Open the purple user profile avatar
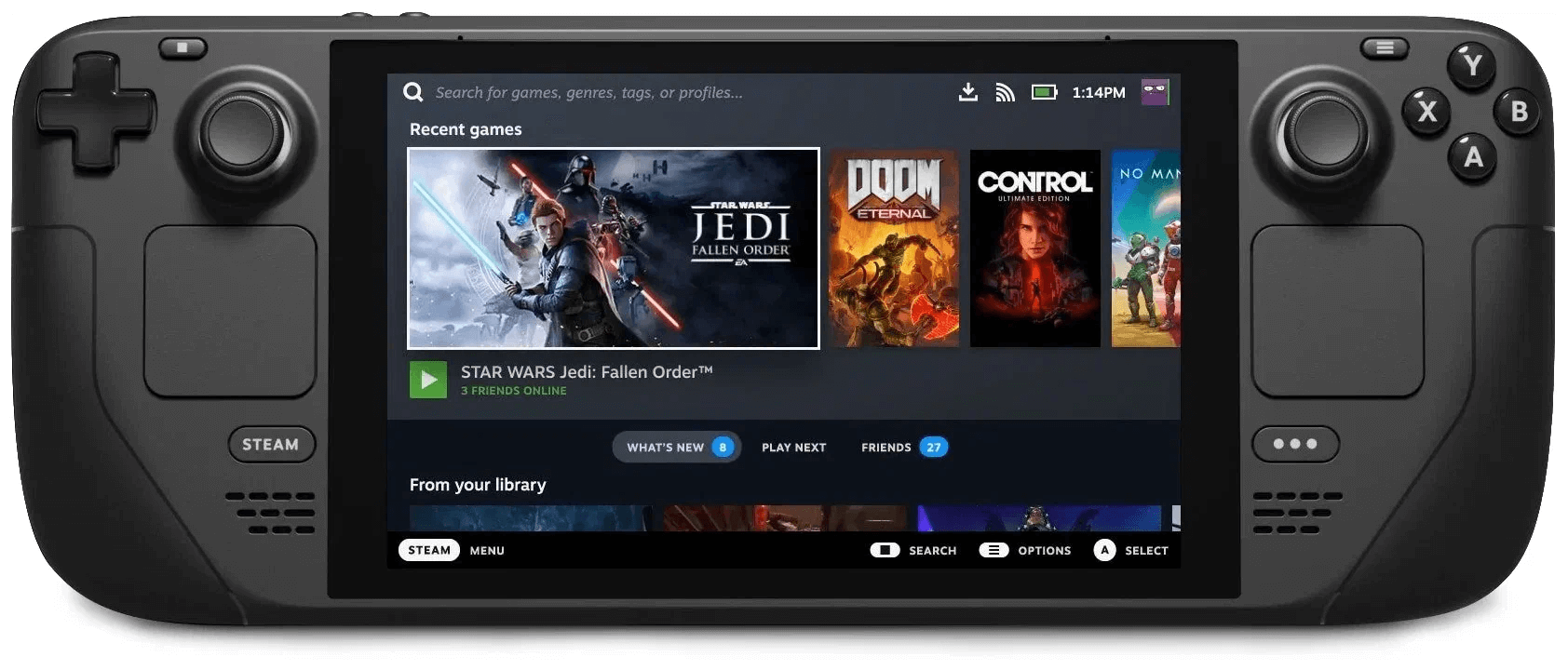1568x670 pixels. tap(1155, 92)
